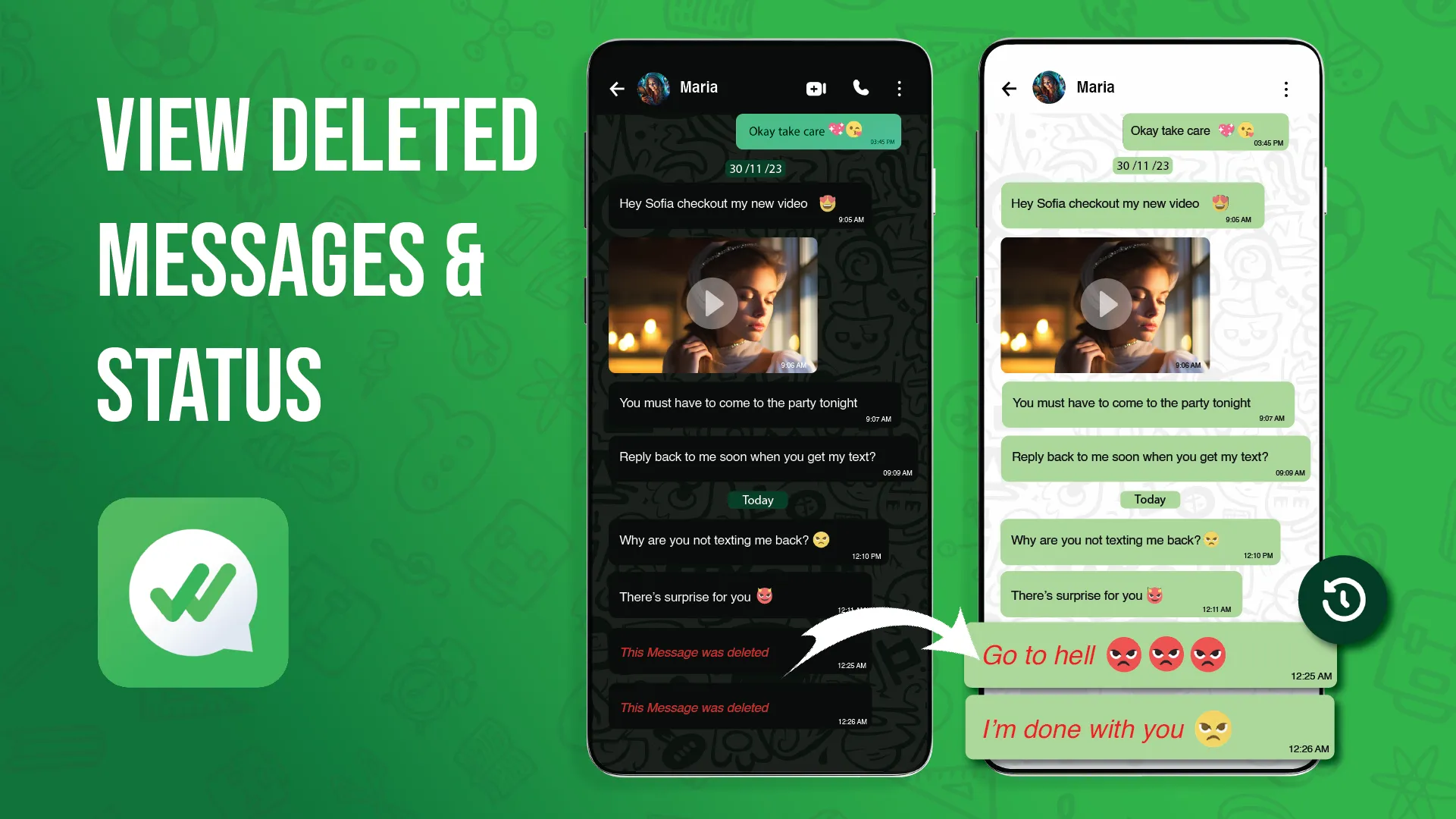This screenshot has width=1456, height=819.
Task: Click the back arrow on dark mode chat
Action: [619, 87]
